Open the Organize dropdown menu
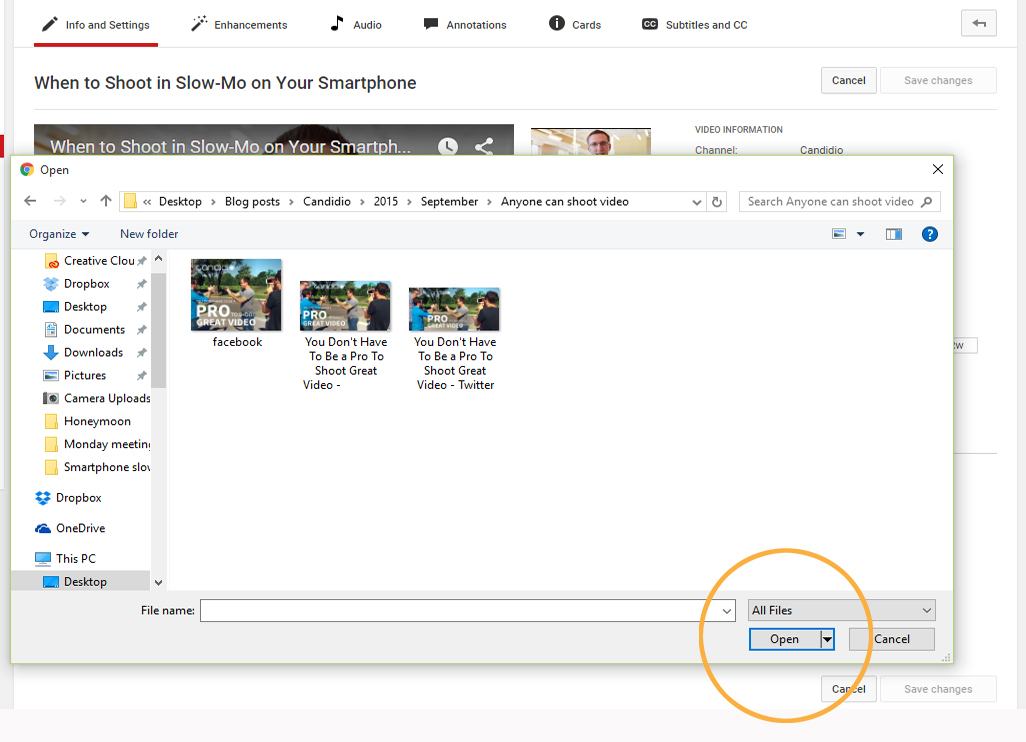1026x742 pixels. tap(59, 234)
